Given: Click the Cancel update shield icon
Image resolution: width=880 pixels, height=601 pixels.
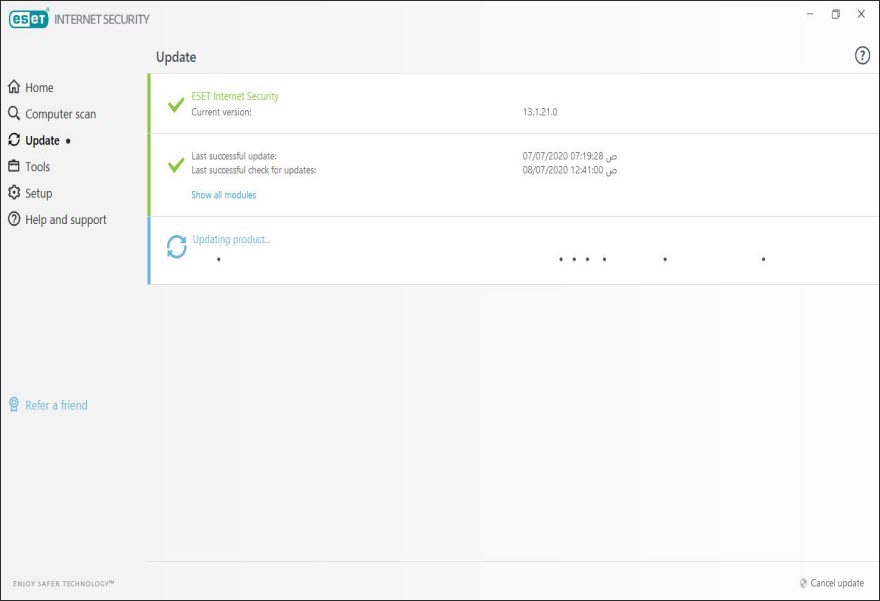Looking at the screenshot, I should 803,583.
